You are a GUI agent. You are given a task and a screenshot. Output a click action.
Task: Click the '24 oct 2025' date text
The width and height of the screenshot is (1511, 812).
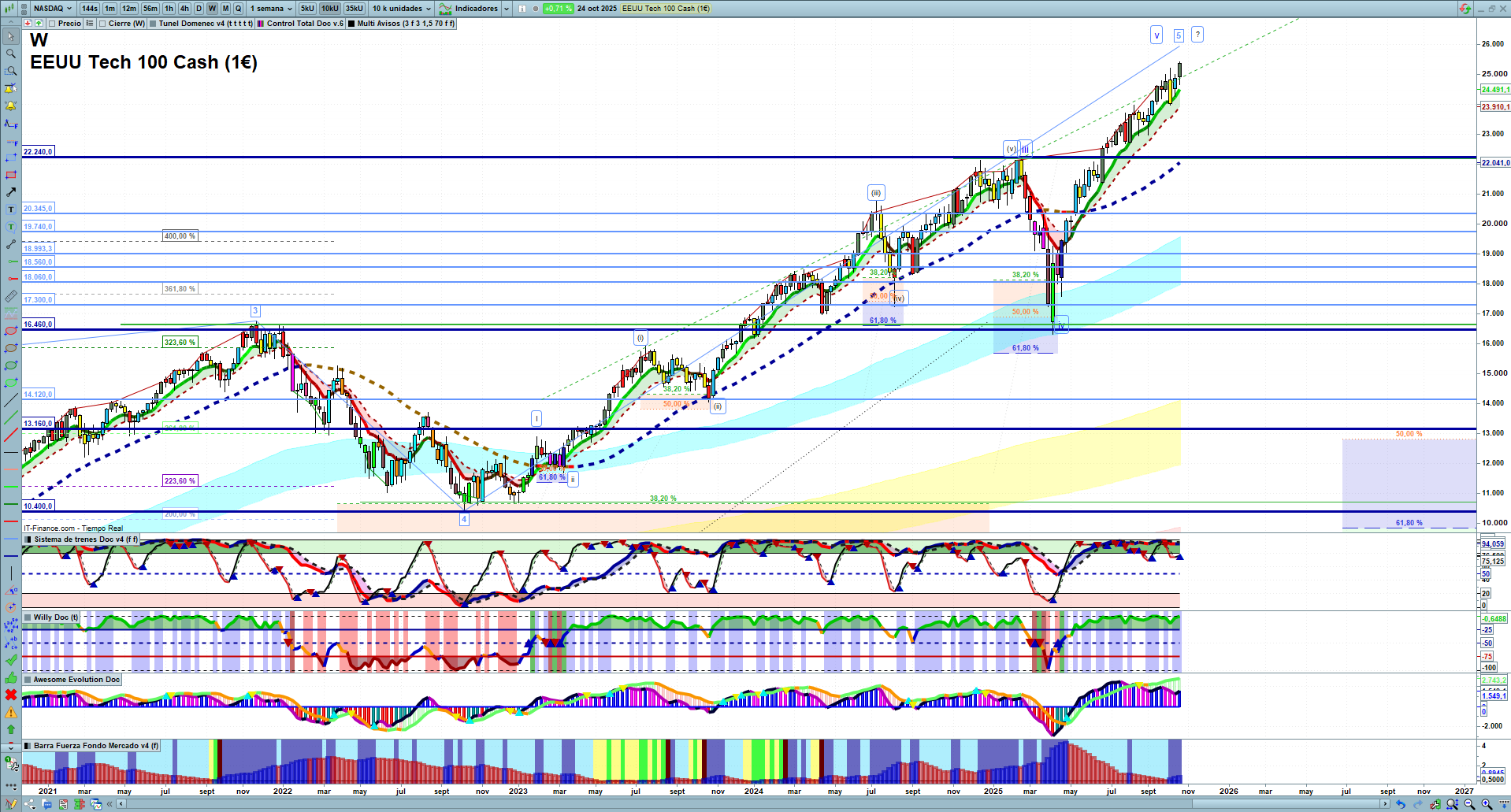pos(597,9)
